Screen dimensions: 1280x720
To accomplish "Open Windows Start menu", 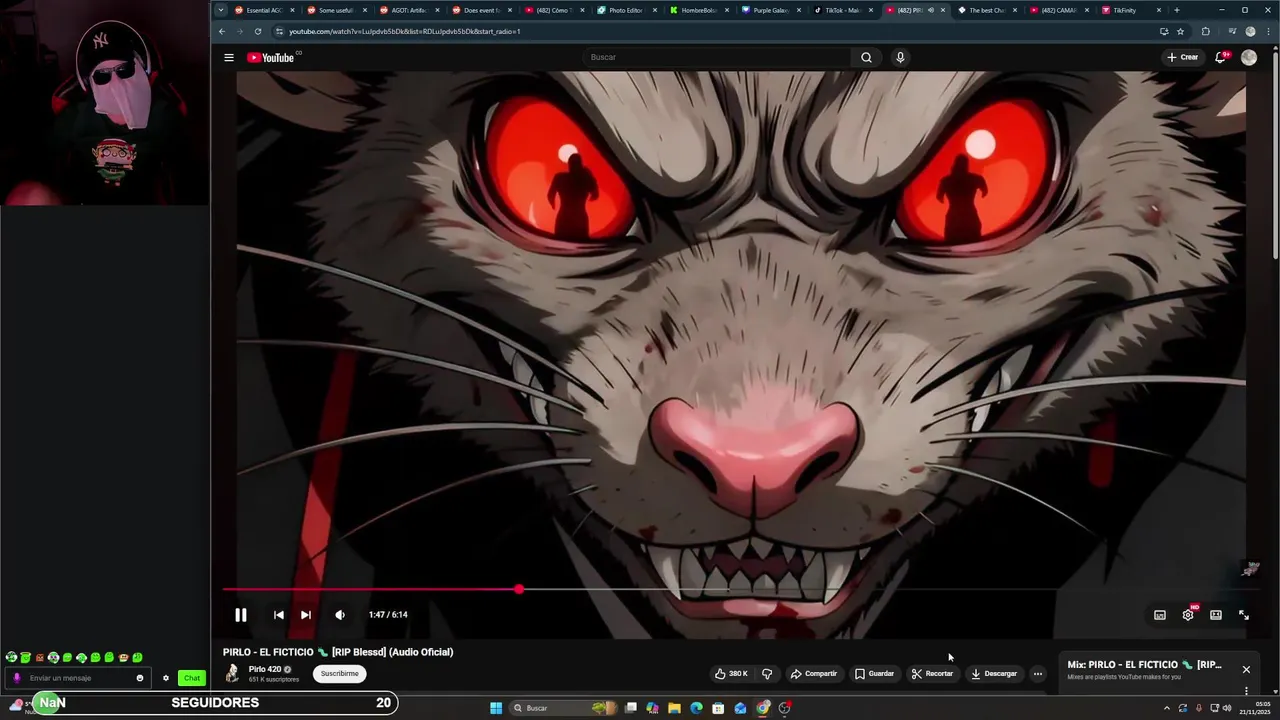I will coord(496,708).
